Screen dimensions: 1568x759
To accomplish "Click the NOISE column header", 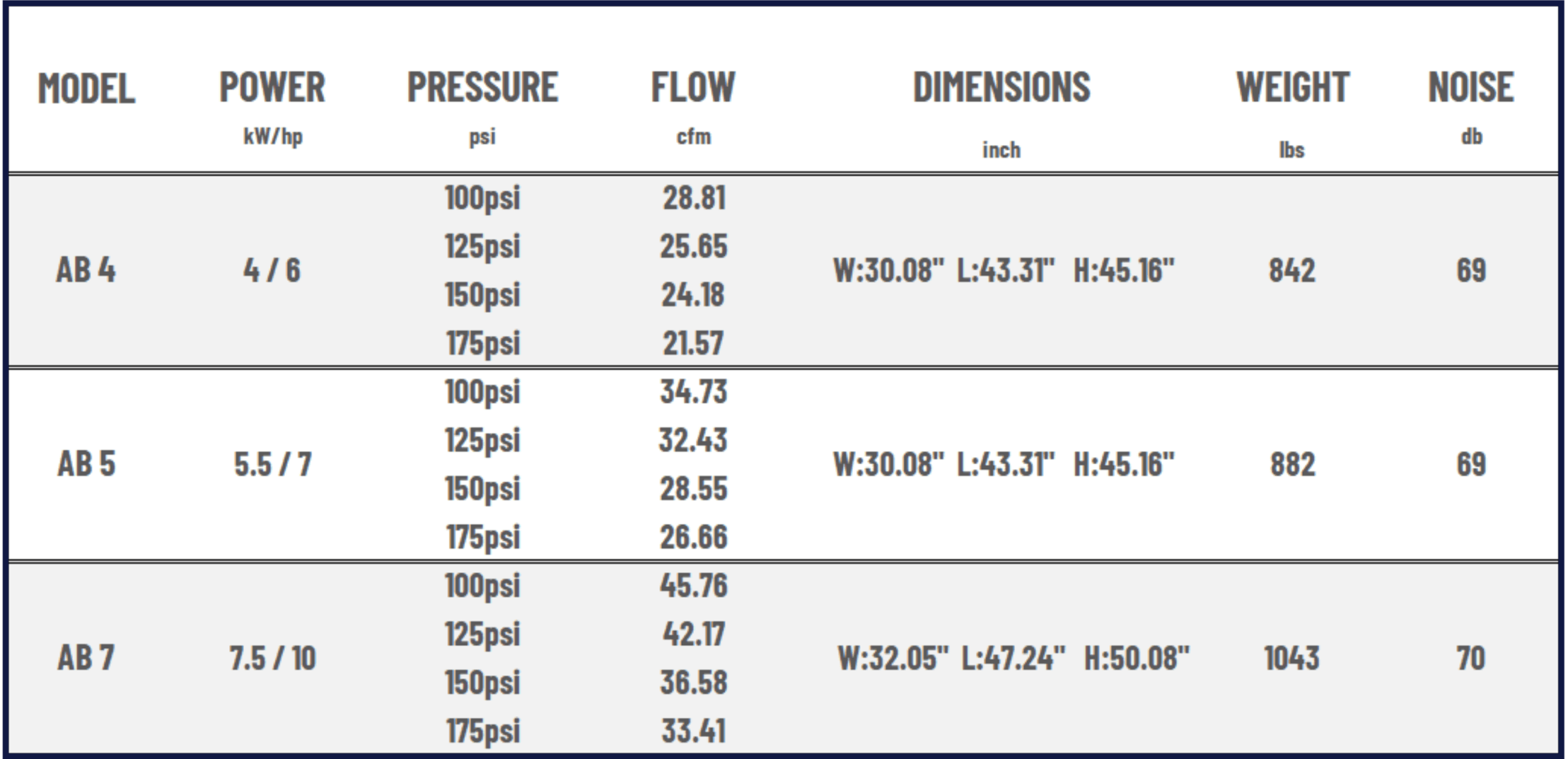I will [1471, 87].
